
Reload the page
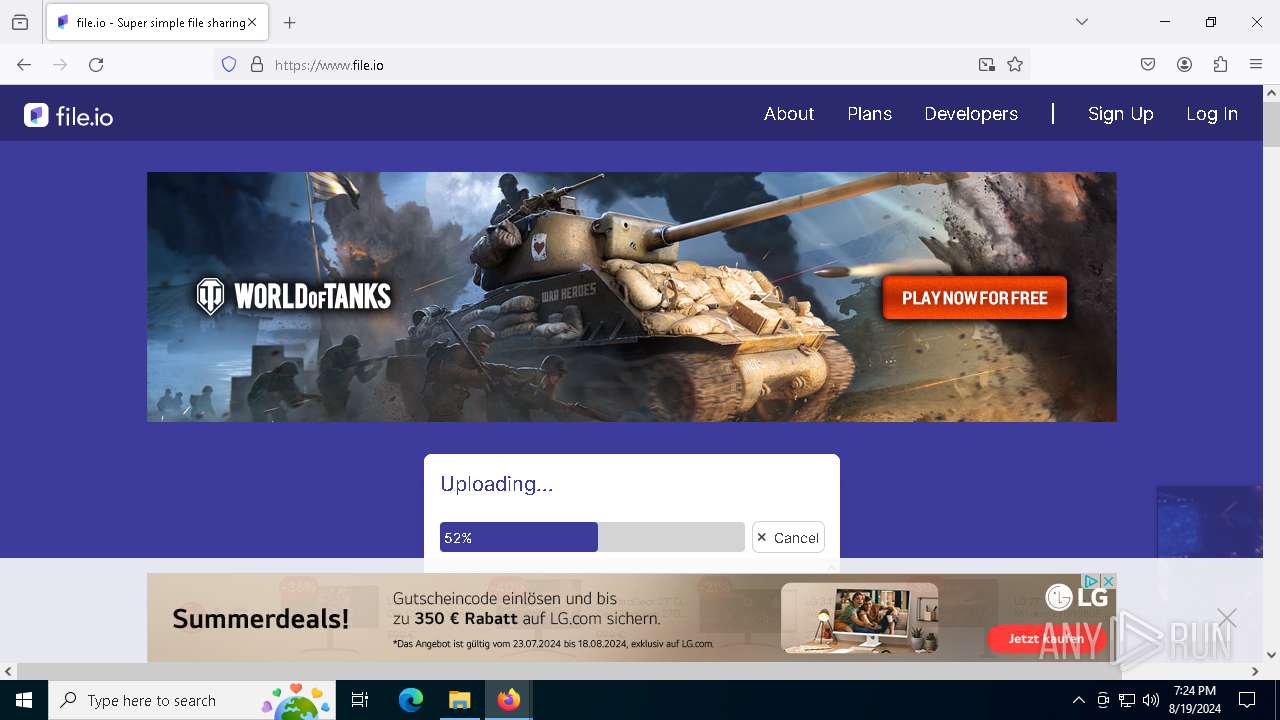[x=96, y=65]
